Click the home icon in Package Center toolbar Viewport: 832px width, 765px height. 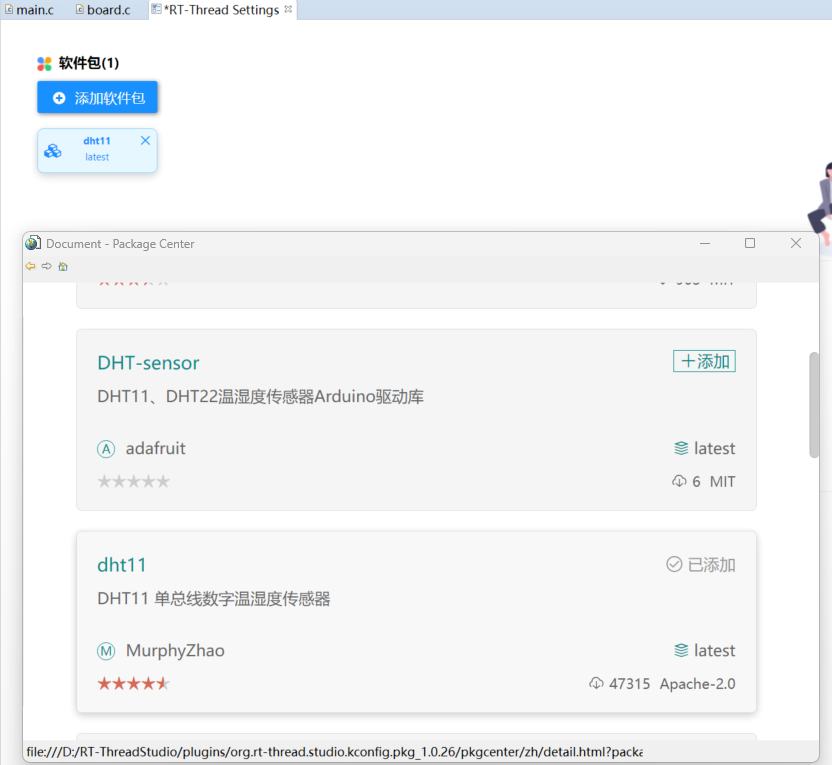[x=62, y=266]
